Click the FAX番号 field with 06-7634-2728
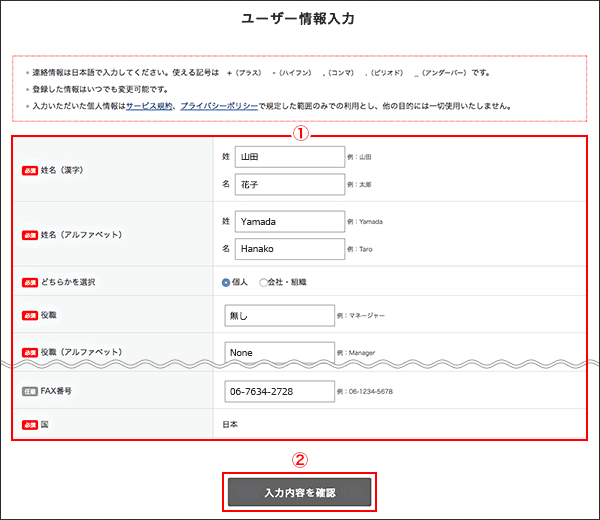The image size is (600, 520). tap(279, 391)
